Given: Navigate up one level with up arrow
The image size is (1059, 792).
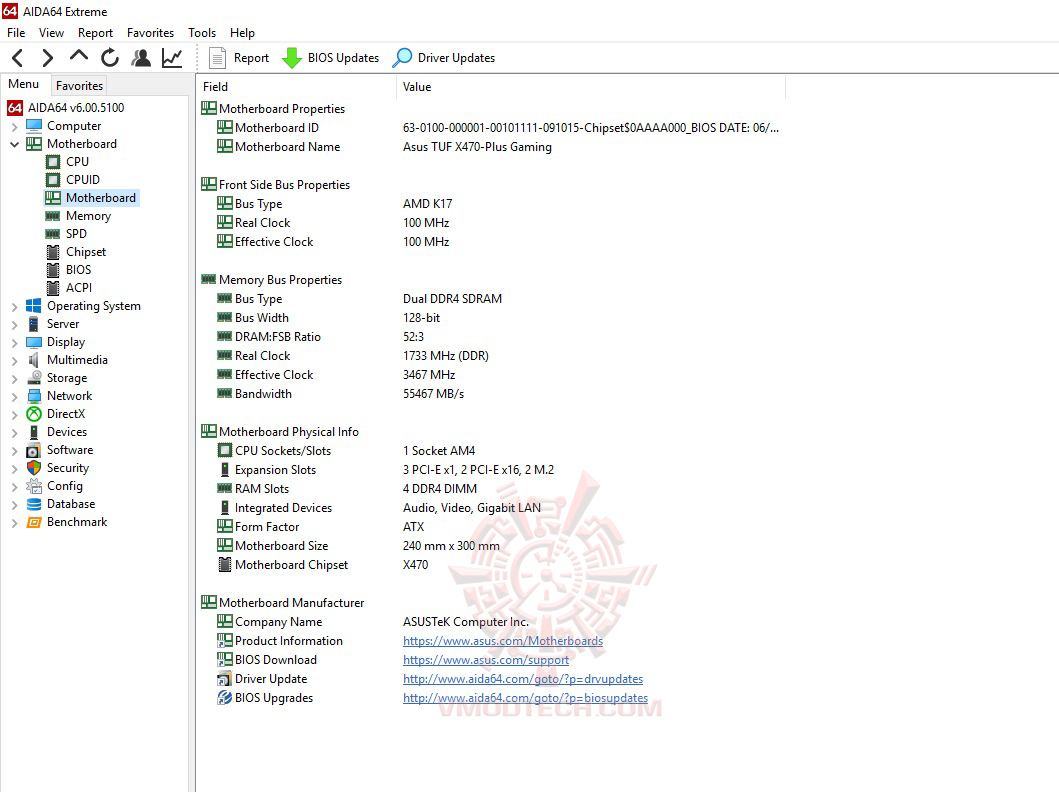Looking at the screenshot, I should pyautogui.click(x=78, y=57).
